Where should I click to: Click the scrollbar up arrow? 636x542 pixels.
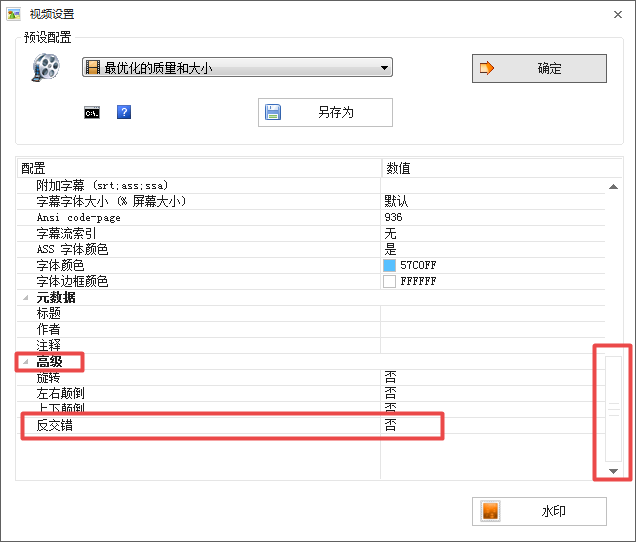[x=613, y=186]
